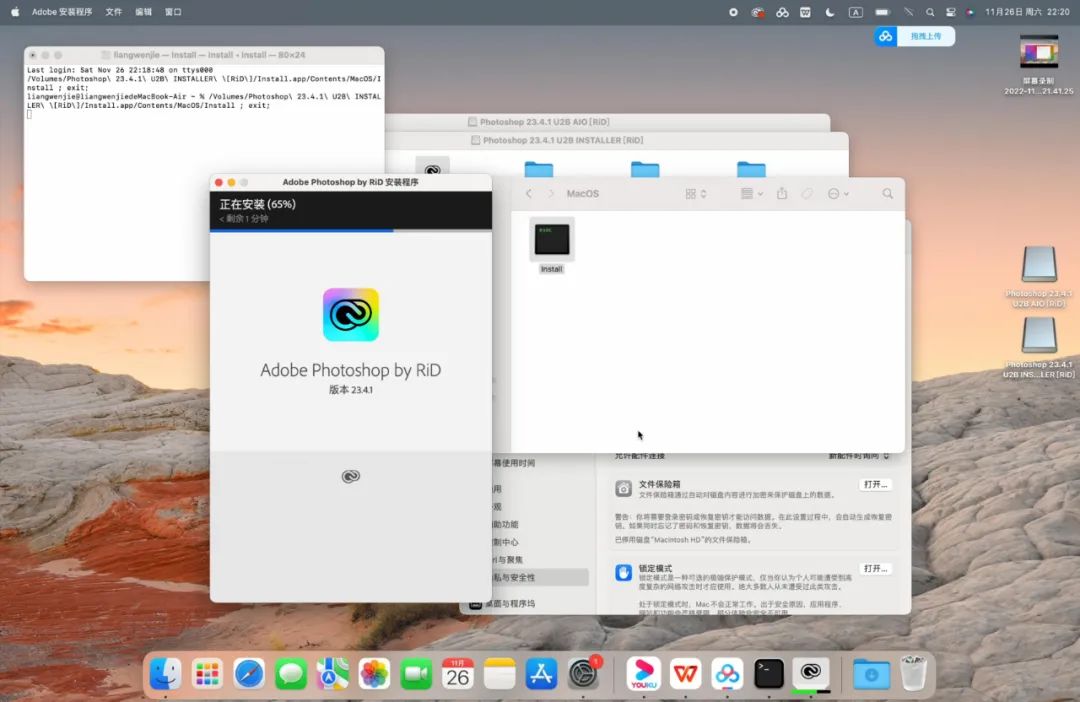The height and width of the screenshot is (702, 1080).
Task: Open the Finder view mode switcher
Action: click(x=696, y=194)
